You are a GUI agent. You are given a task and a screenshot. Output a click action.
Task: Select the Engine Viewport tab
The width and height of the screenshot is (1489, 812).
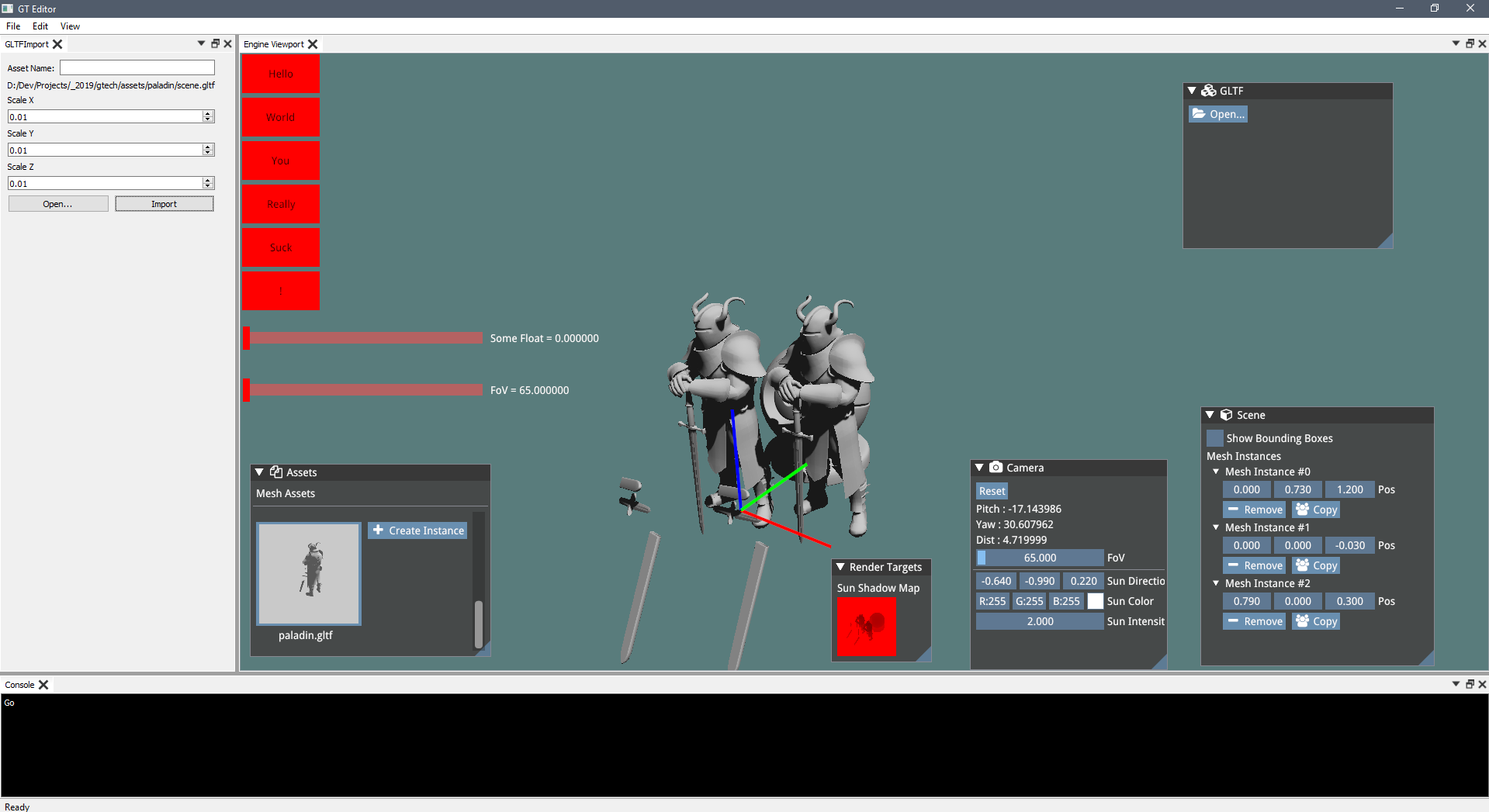click(x=273, y=44)
